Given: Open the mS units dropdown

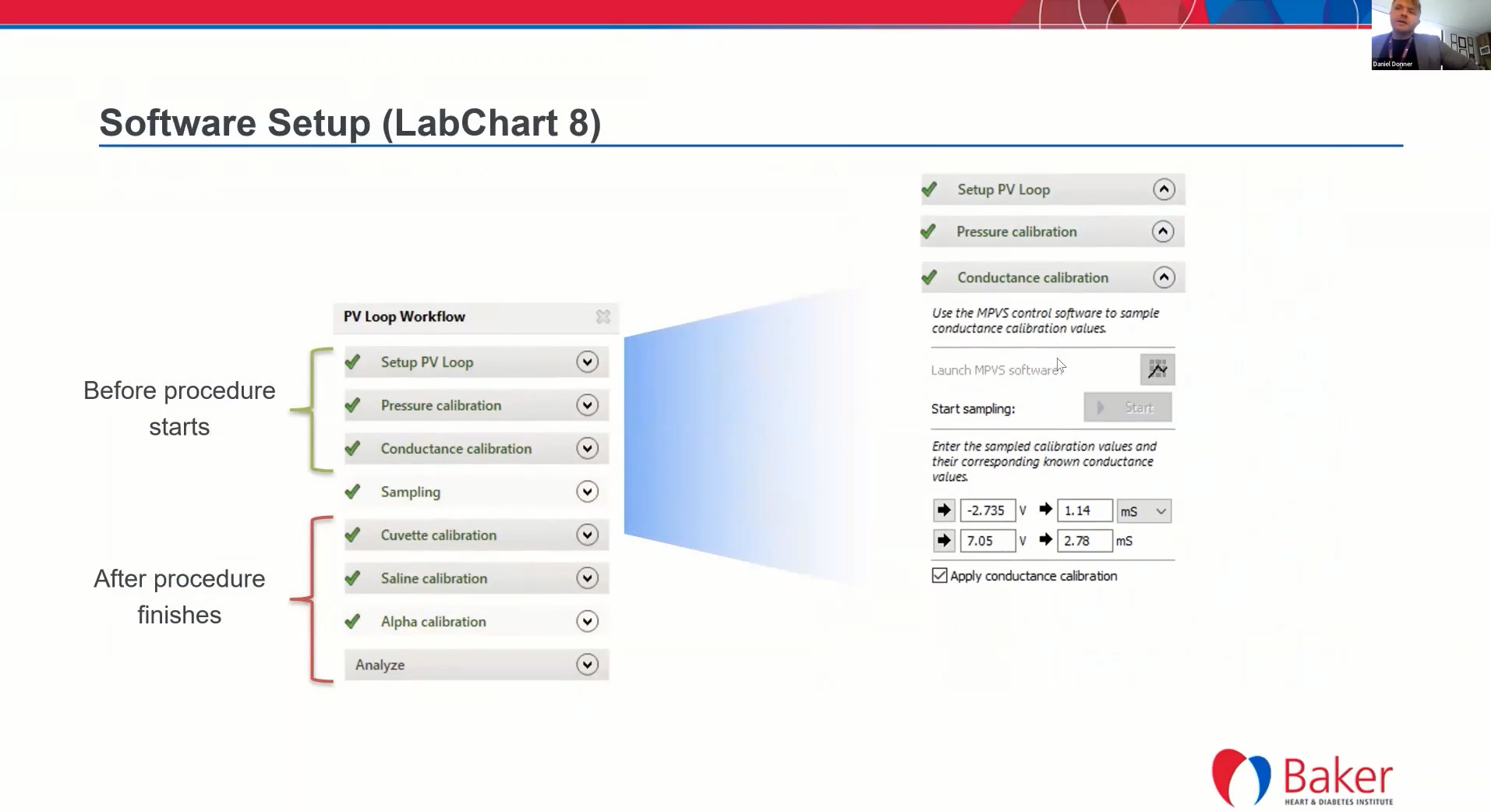Looking at the screenshot, I should coord(1143,511).
